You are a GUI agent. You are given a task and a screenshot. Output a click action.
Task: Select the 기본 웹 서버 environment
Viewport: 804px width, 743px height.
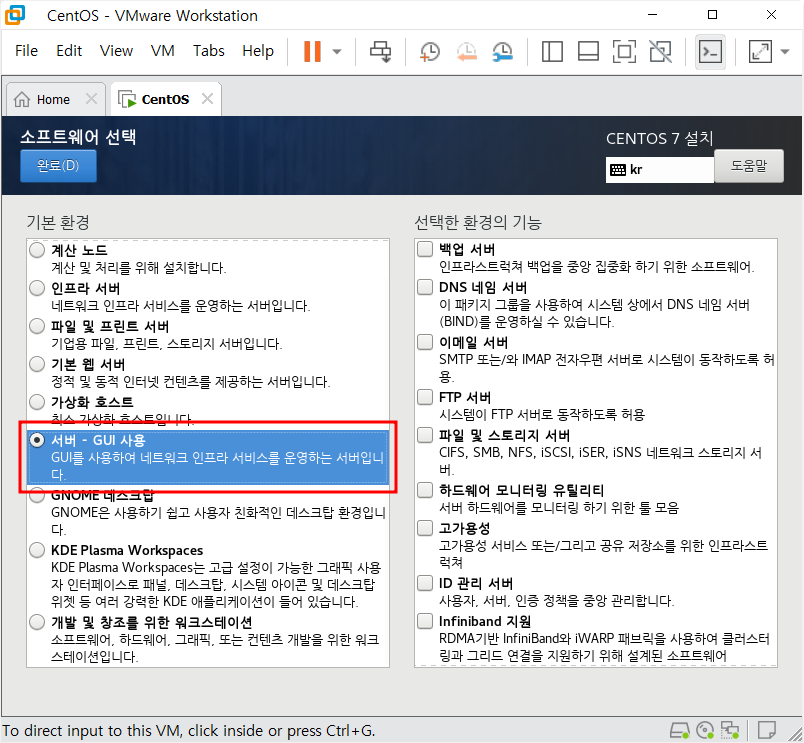(x=37, y=364)
